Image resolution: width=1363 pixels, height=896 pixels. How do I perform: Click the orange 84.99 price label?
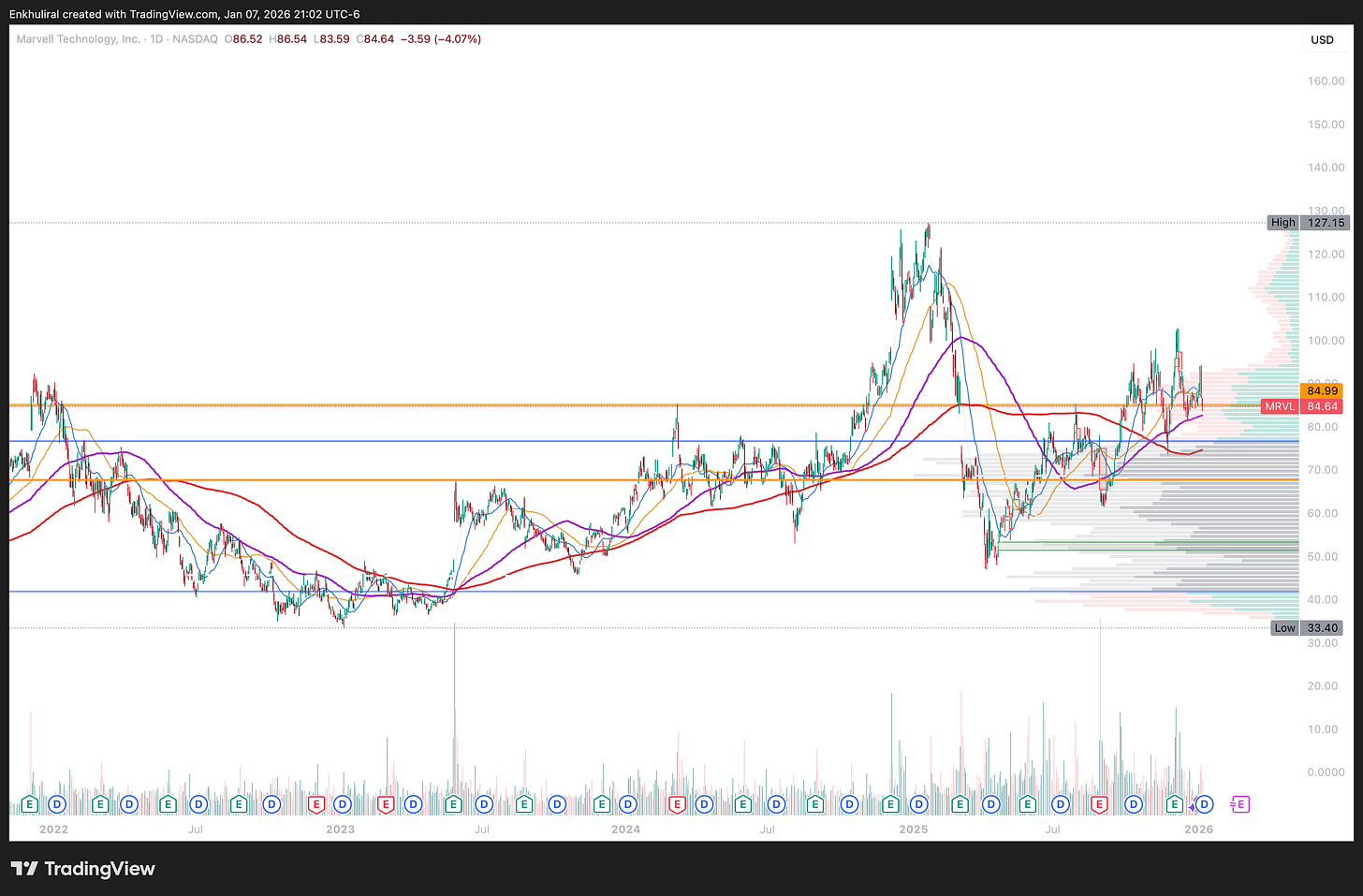1322,390
